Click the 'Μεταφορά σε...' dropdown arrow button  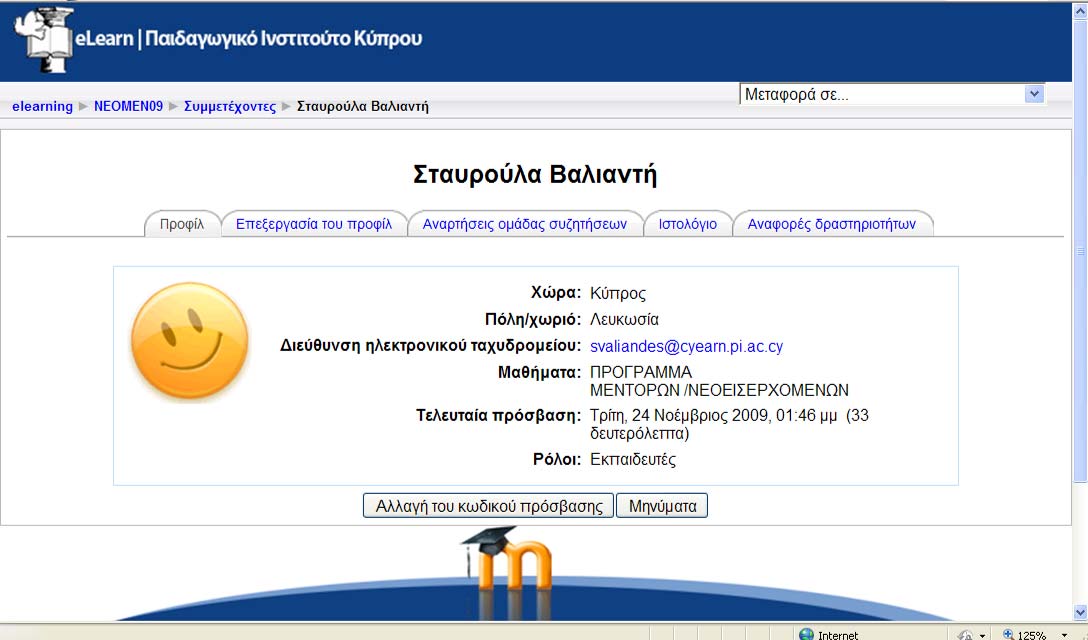pyautogui.click(x=1034, y=94)
